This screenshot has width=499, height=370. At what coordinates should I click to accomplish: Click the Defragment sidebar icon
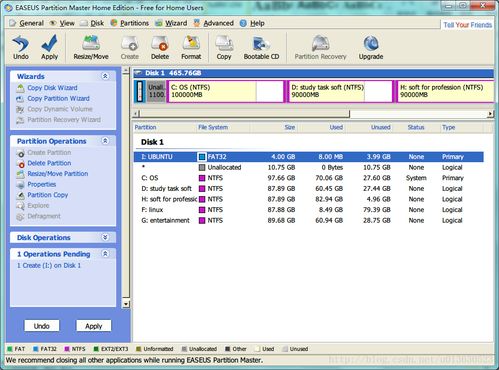tap(21, 217)
